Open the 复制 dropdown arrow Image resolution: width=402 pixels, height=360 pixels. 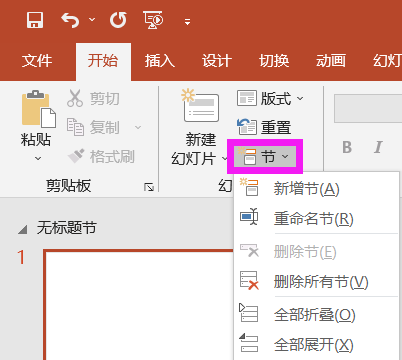(x=138, y=127)
